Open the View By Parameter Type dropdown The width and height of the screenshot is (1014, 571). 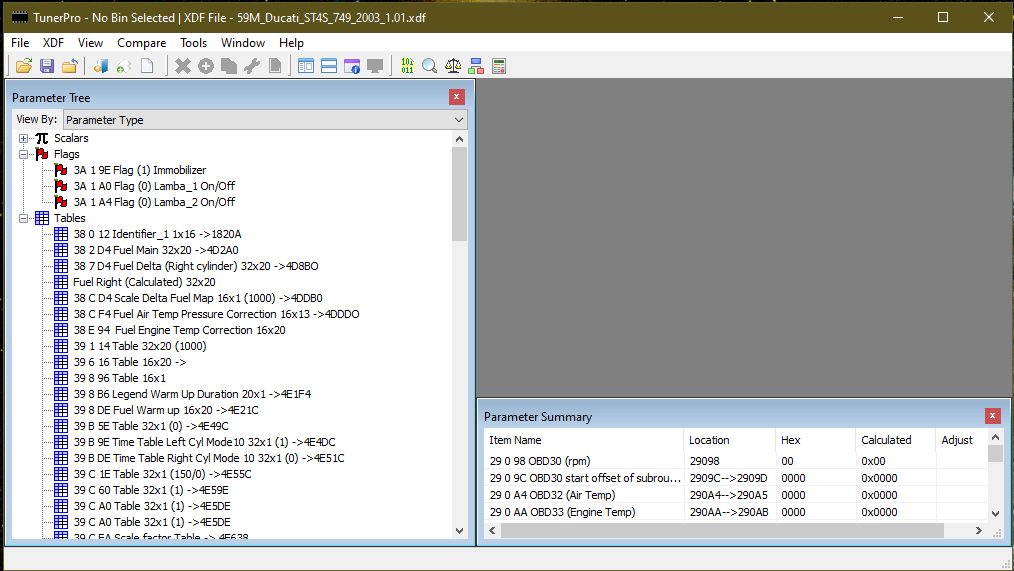(265, 120)
